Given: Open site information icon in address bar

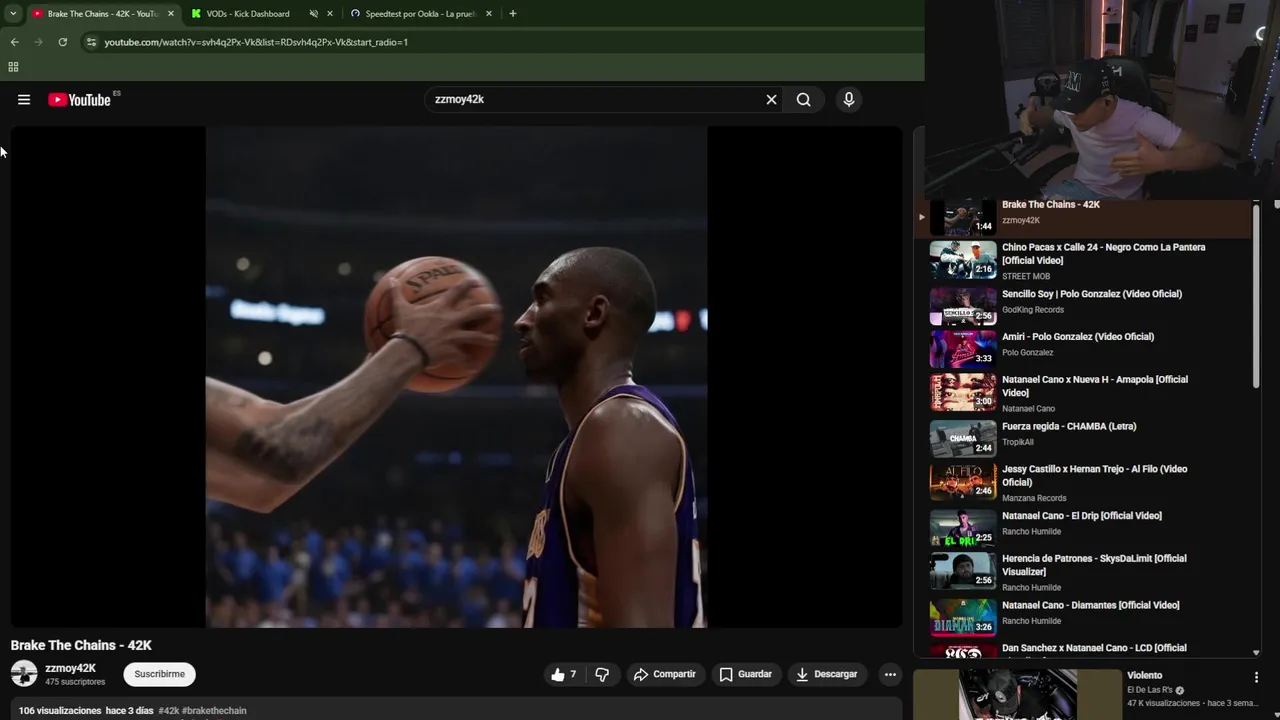Looking at the screenshot, I should coord(91,42).
